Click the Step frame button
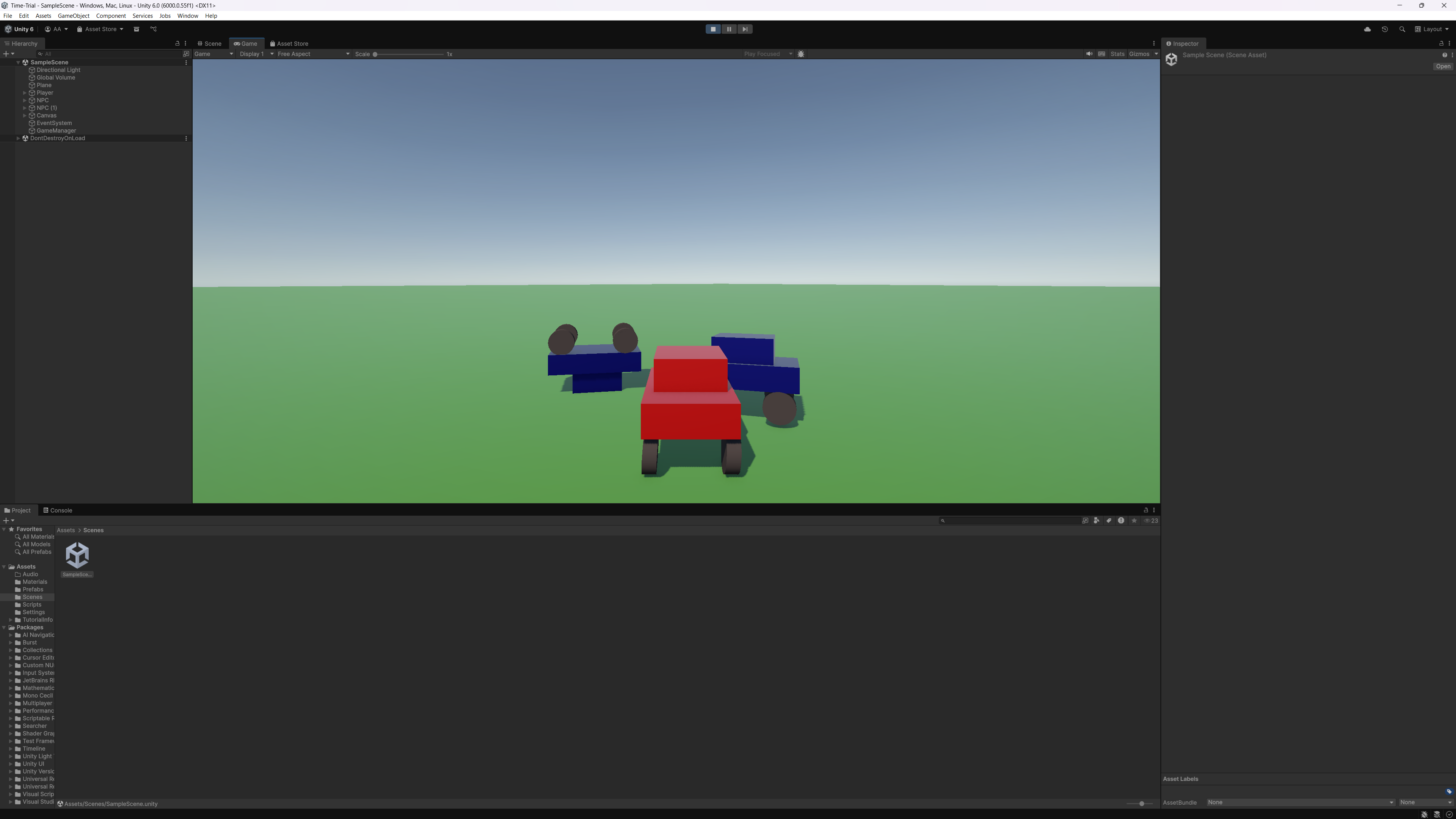Viewport: 1456px width, 819px height. pos(744,30)
